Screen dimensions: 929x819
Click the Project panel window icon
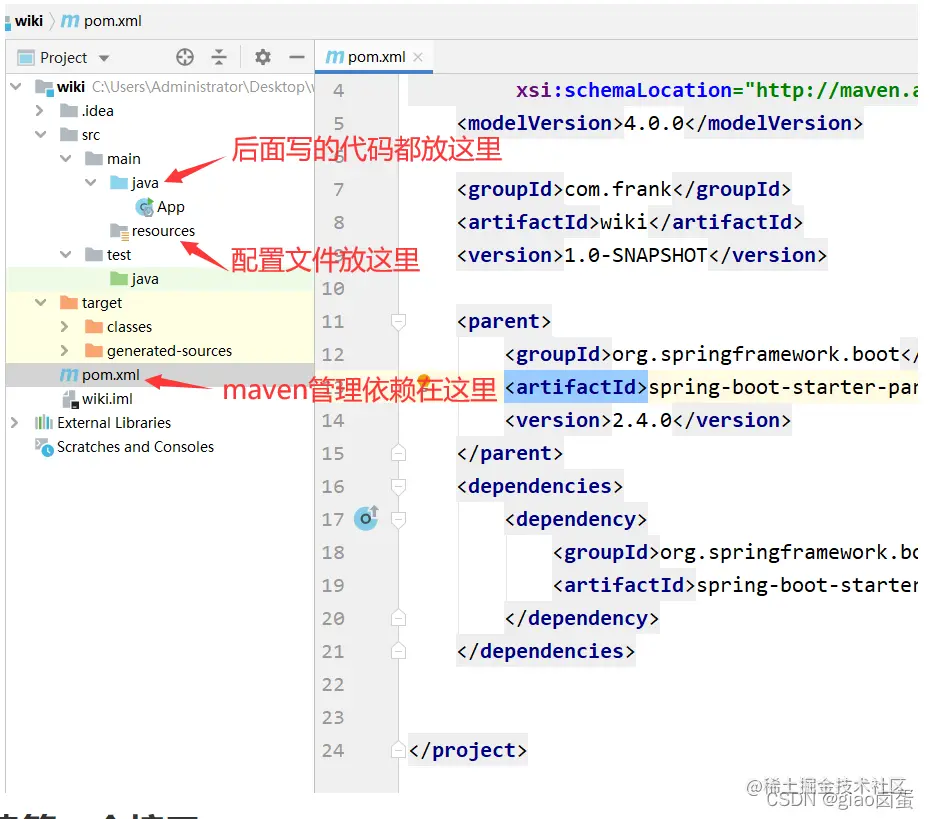click(25, 57)
